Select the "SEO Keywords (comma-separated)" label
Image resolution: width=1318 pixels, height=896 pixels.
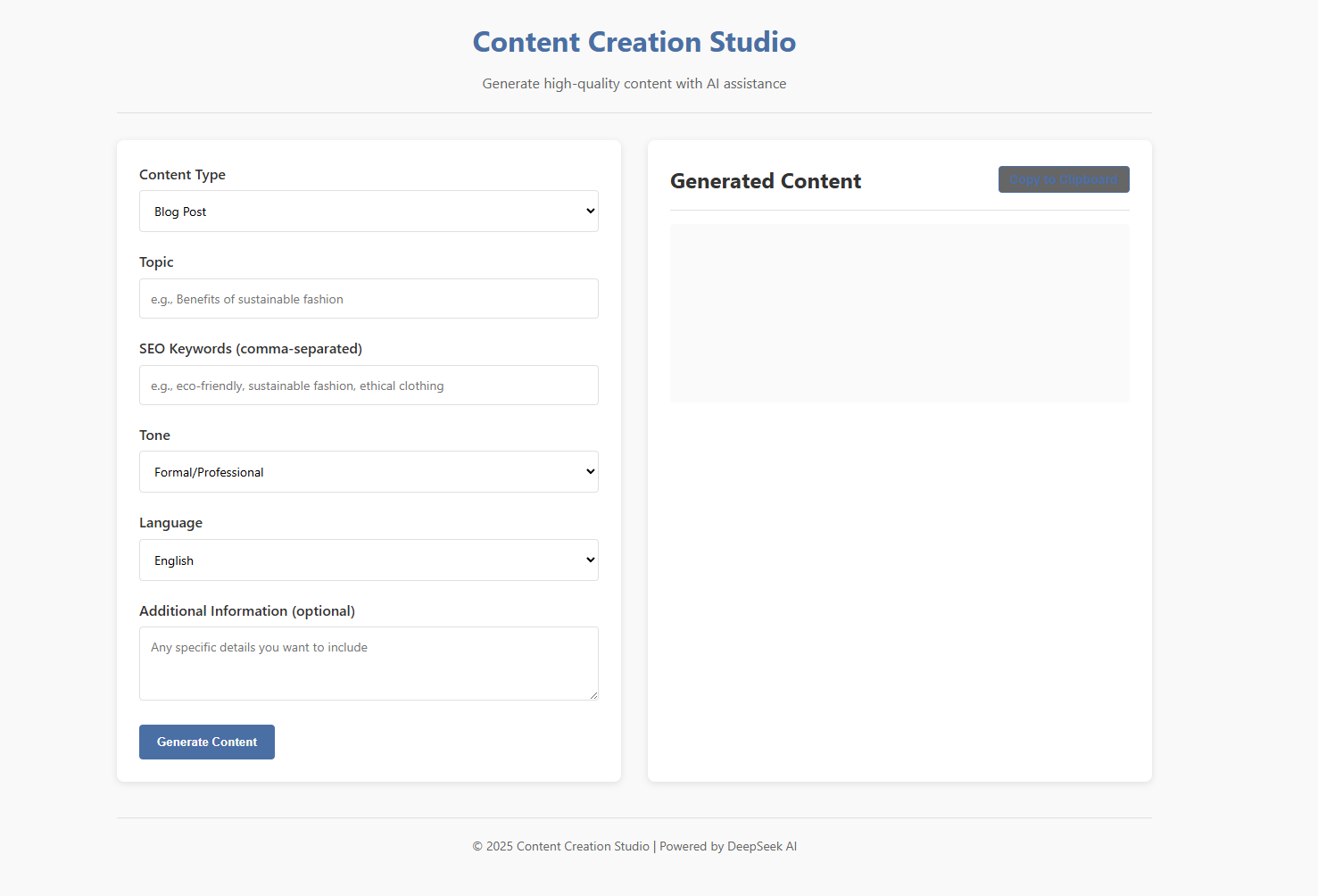(251, 349)
